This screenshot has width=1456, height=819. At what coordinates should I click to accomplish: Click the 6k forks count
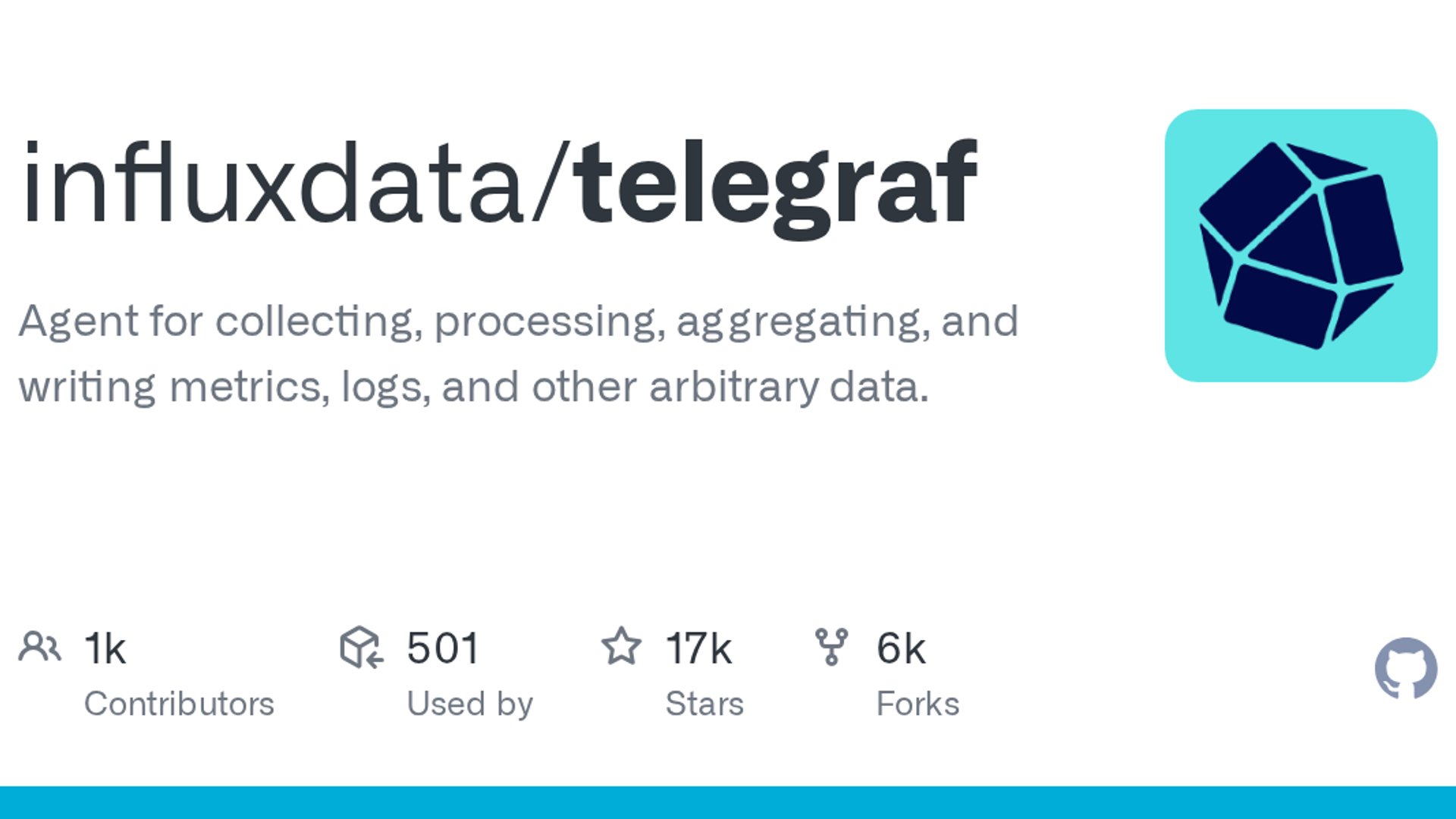(901, 649)
